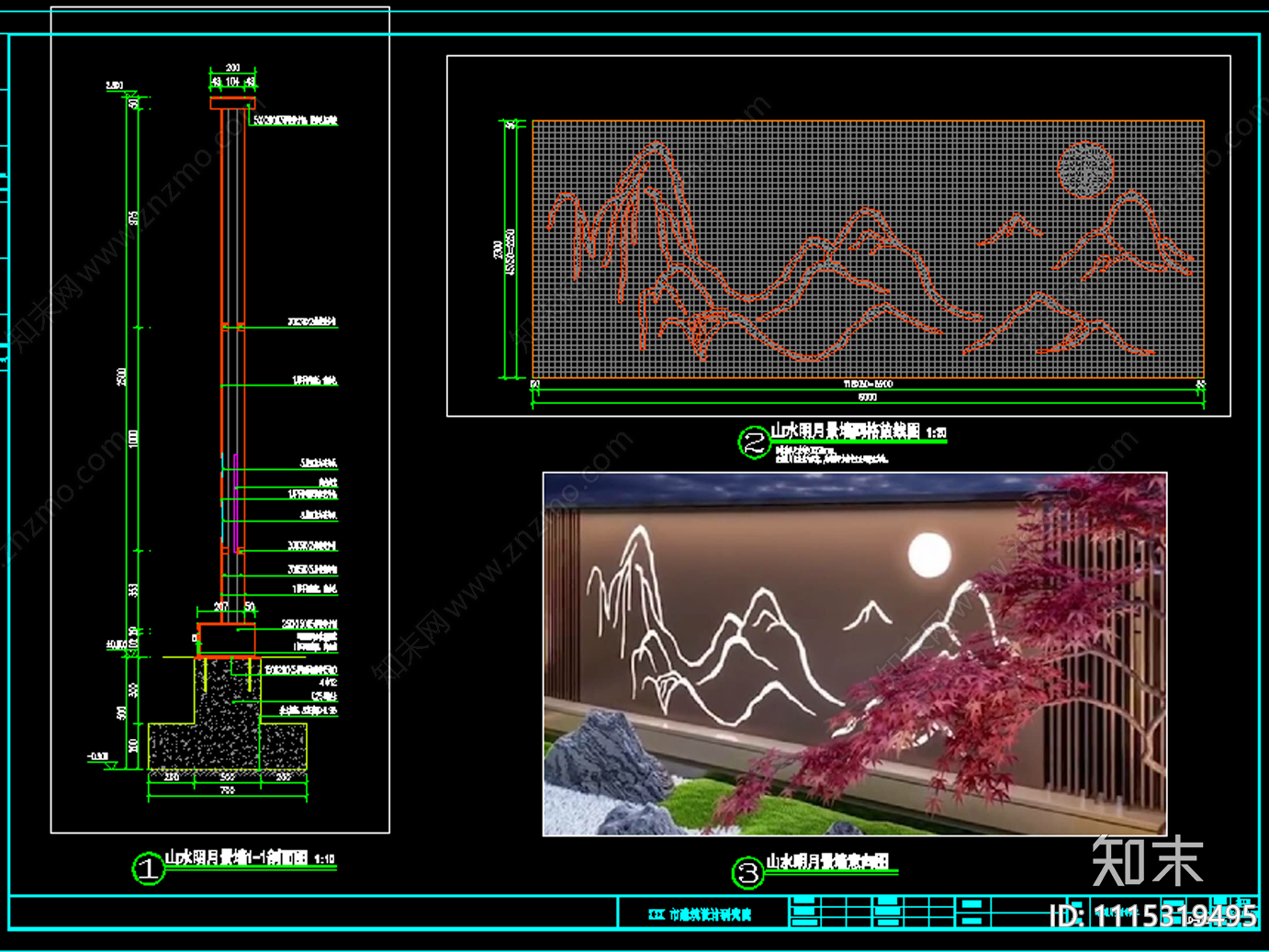Screen dimensions: 1269x952
Task: Select the 200 dimension above the wall cap
Action: click(x=233, y=68)
